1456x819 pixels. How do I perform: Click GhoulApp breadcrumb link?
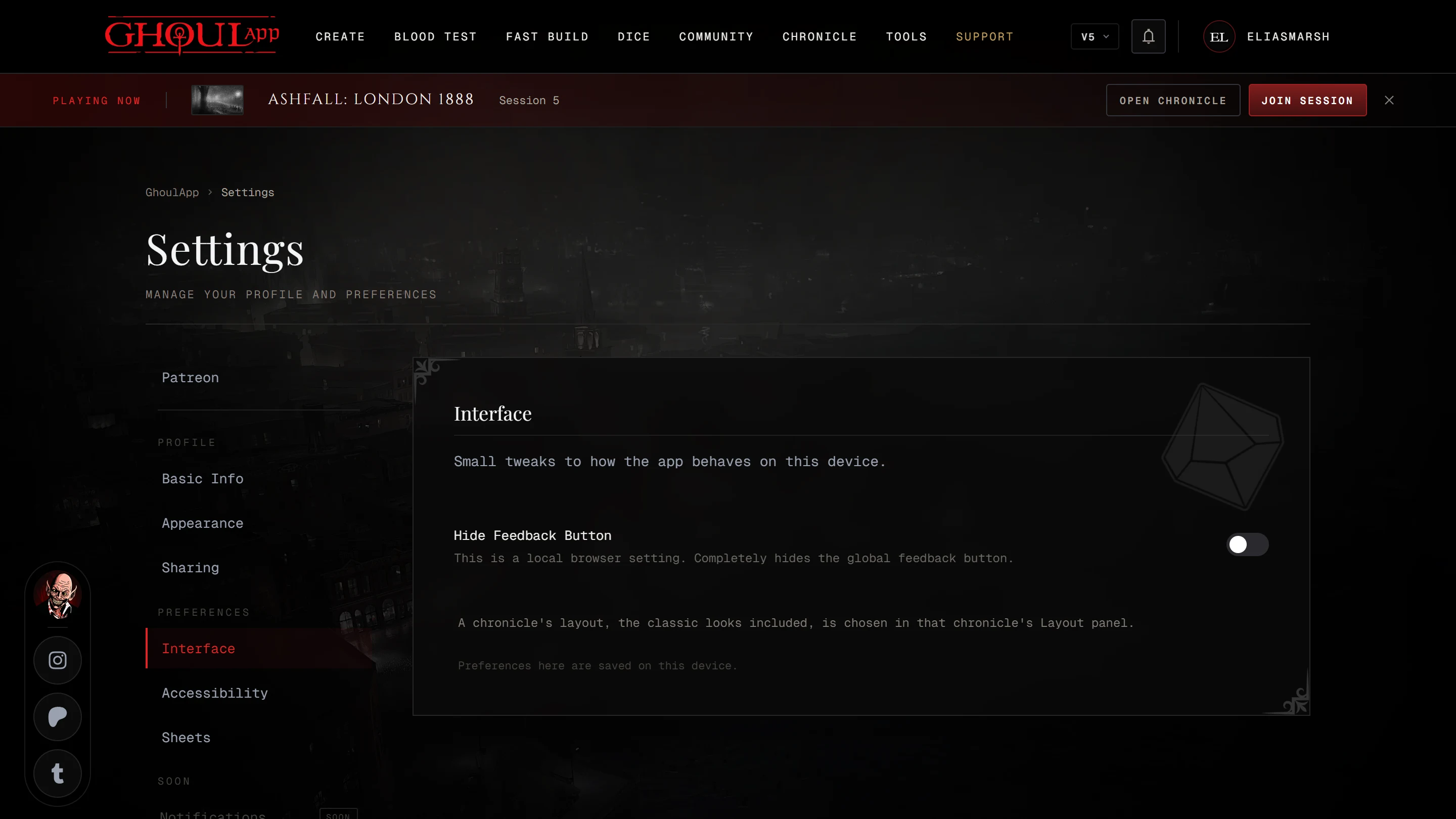coord(172,192)
